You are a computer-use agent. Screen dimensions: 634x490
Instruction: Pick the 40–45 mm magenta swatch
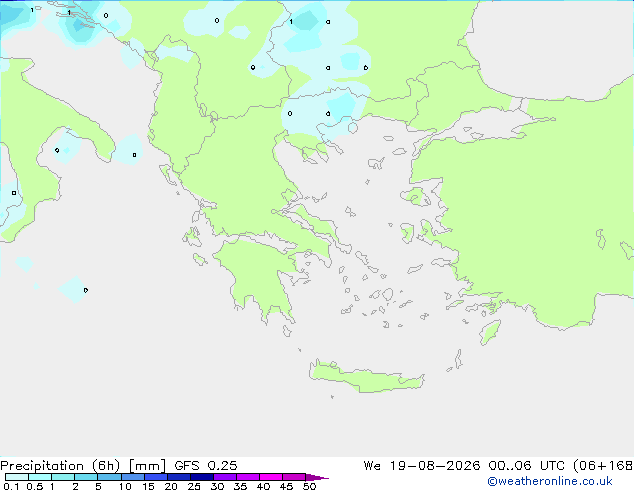(271, 477)
